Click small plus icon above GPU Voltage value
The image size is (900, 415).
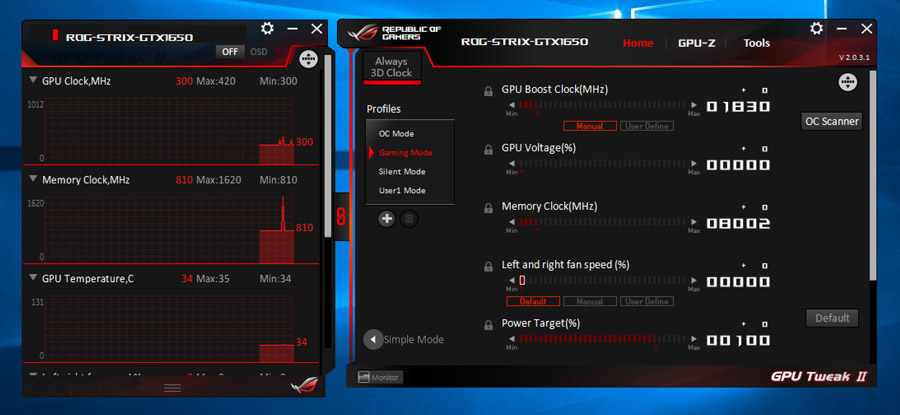pyautogui.click(x=744, y=149)
